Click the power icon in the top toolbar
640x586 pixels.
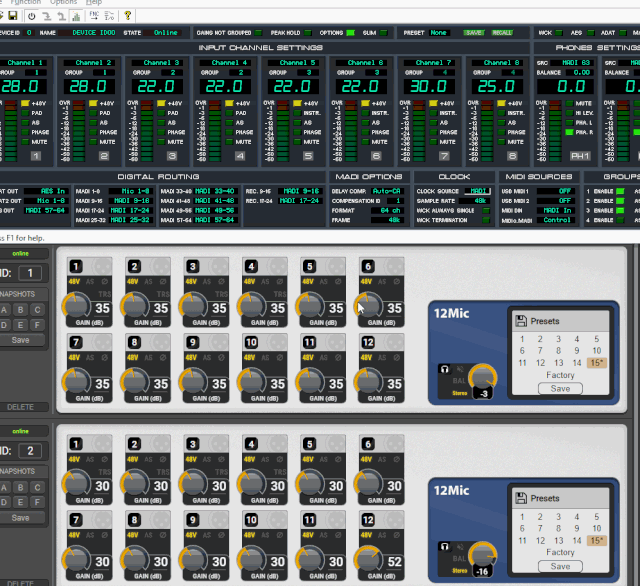[x=31, y=16]
